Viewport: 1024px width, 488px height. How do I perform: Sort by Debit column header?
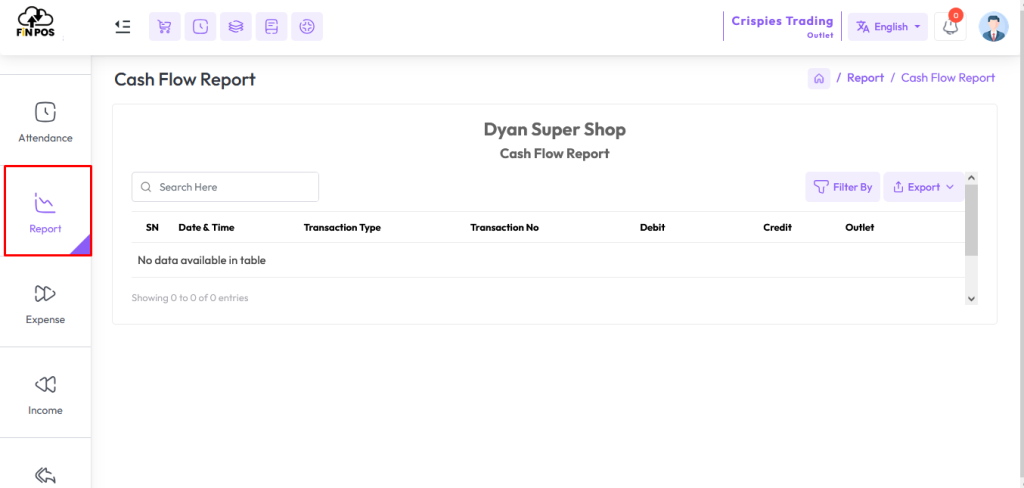pyautogui.click(x=652, y=227)
